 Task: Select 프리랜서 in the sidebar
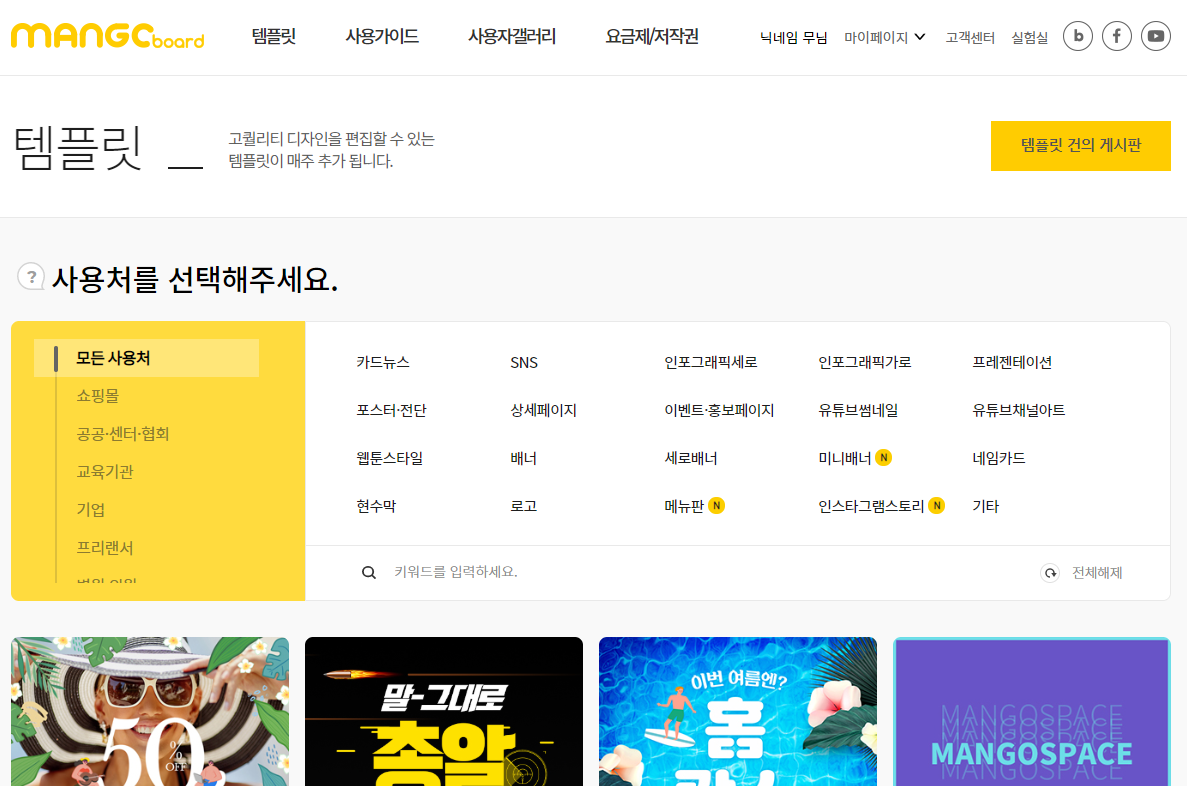click(x=105, y=547)
